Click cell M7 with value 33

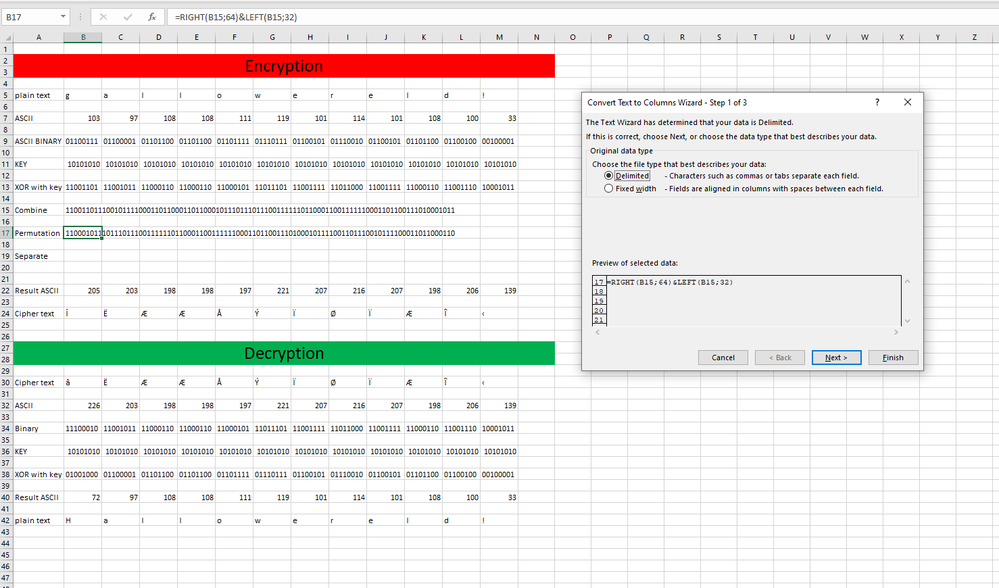(x=499, y=118)
